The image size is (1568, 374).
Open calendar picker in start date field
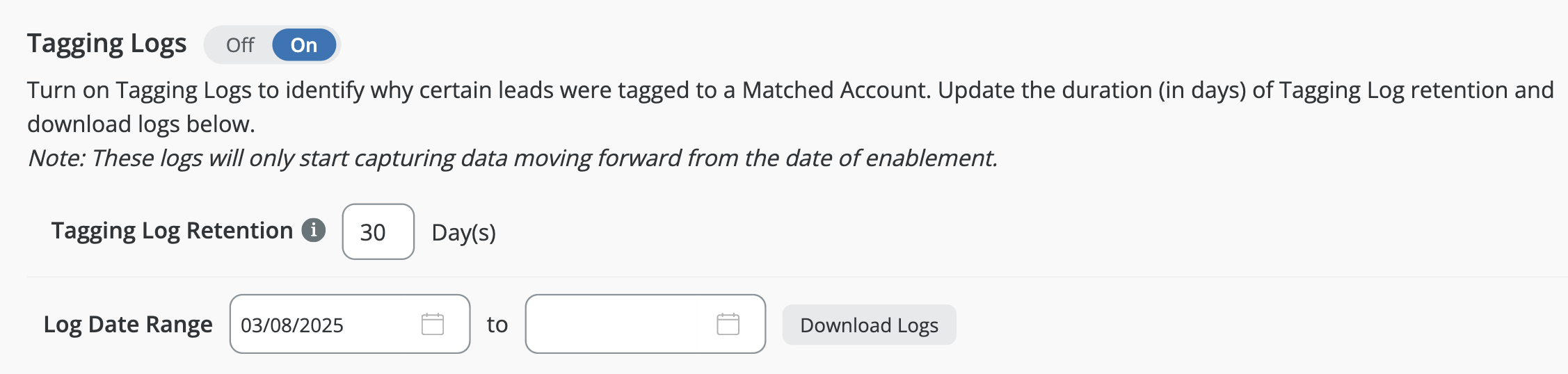coord(432,325)
